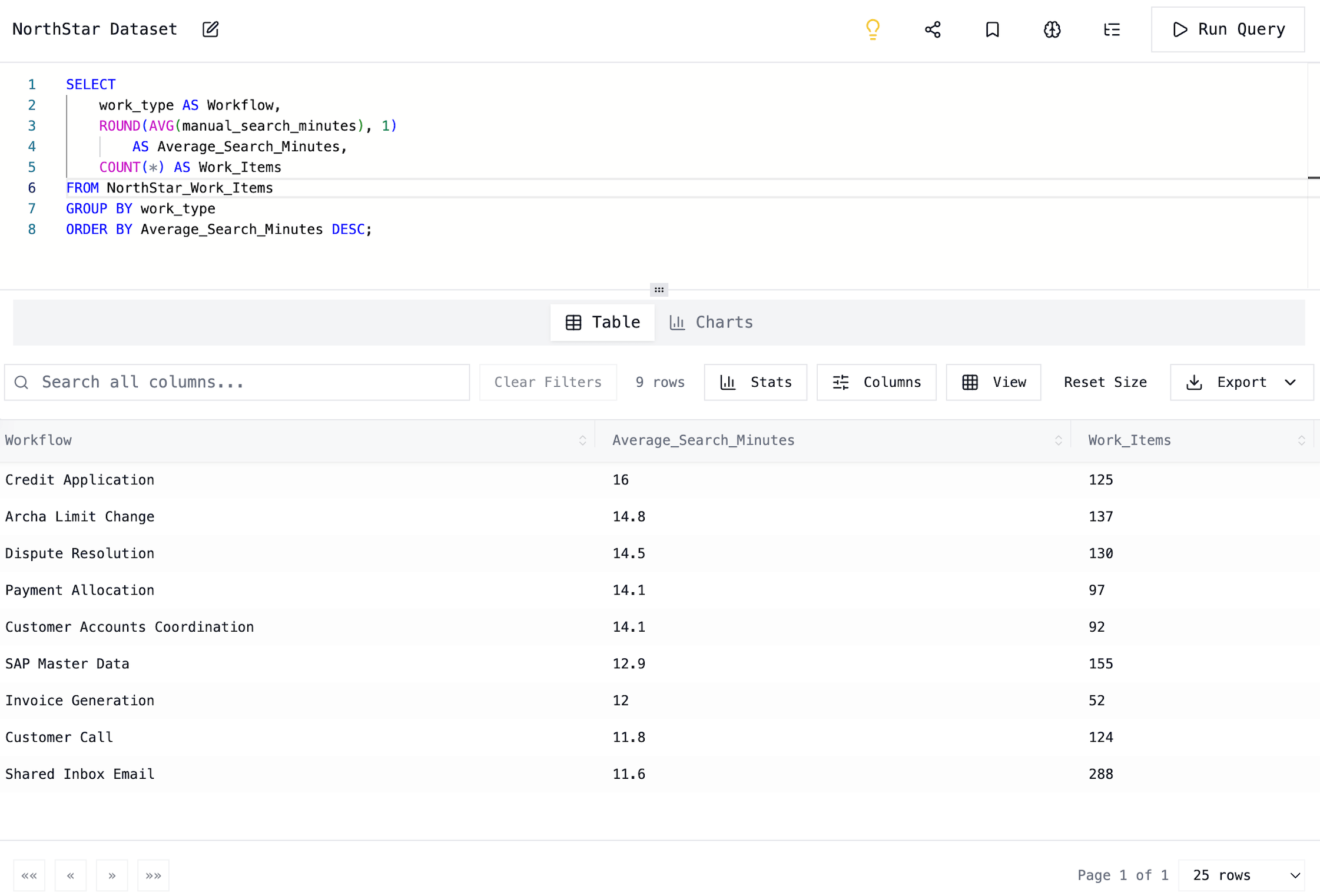Place cursor on SELECT line in editor
The height and width of the screenshot is (896, 1320).
91,85
